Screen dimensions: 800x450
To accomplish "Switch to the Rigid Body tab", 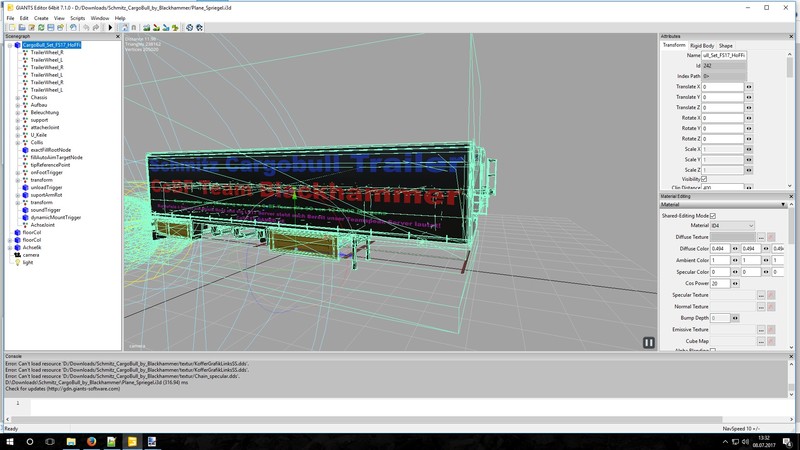I will pyautogui.click(x=701, y=45).
